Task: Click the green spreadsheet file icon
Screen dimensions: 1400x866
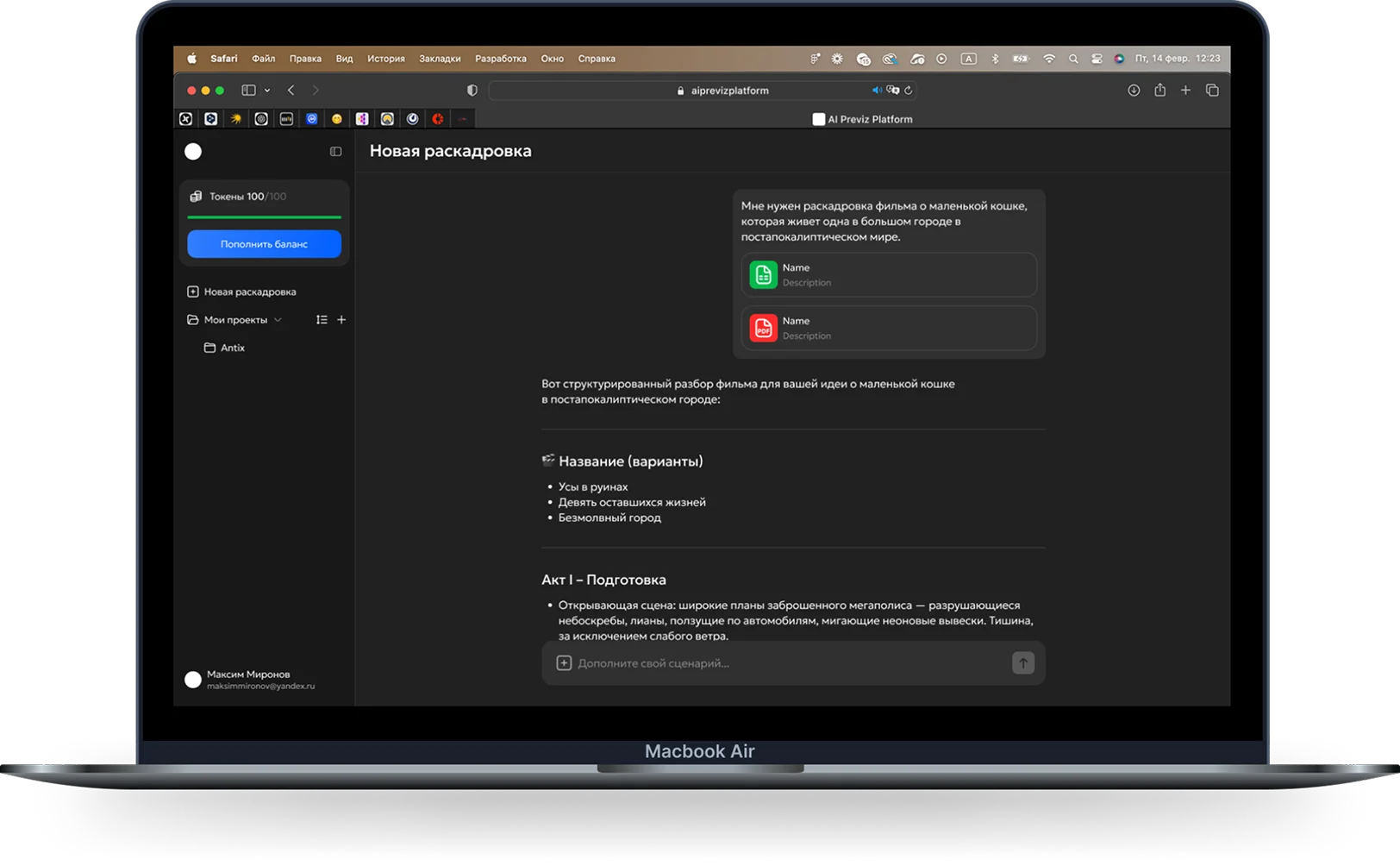Action: click(x=763, y=275)
